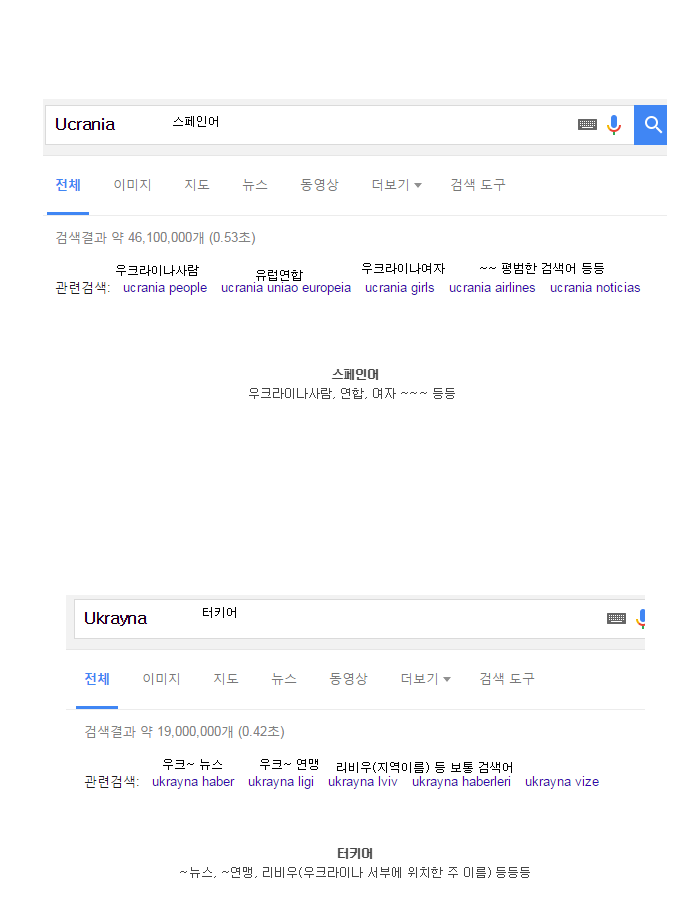Screen dimensions: 700x912
Task: Click annotation 우크~ 연맹 above ukrayna ligi
Action: [289, 765]
